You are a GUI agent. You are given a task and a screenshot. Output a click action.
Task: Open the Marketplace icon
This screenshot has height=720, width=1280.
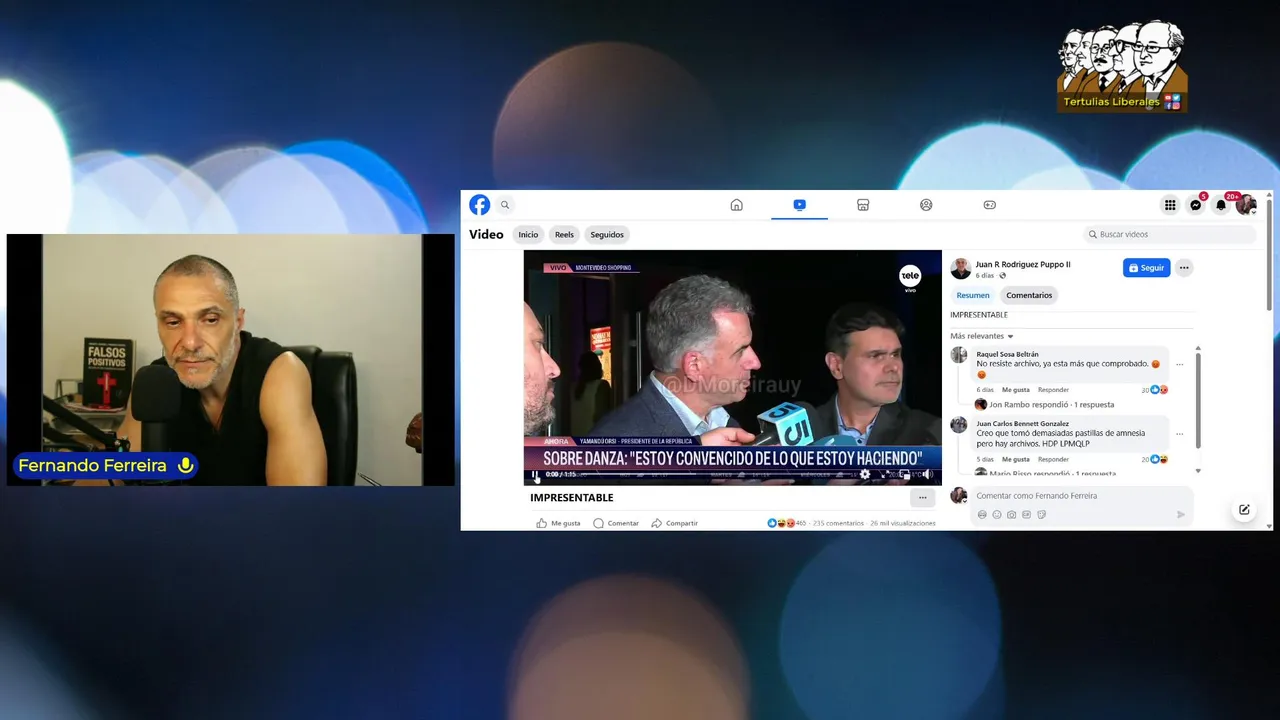863,205
